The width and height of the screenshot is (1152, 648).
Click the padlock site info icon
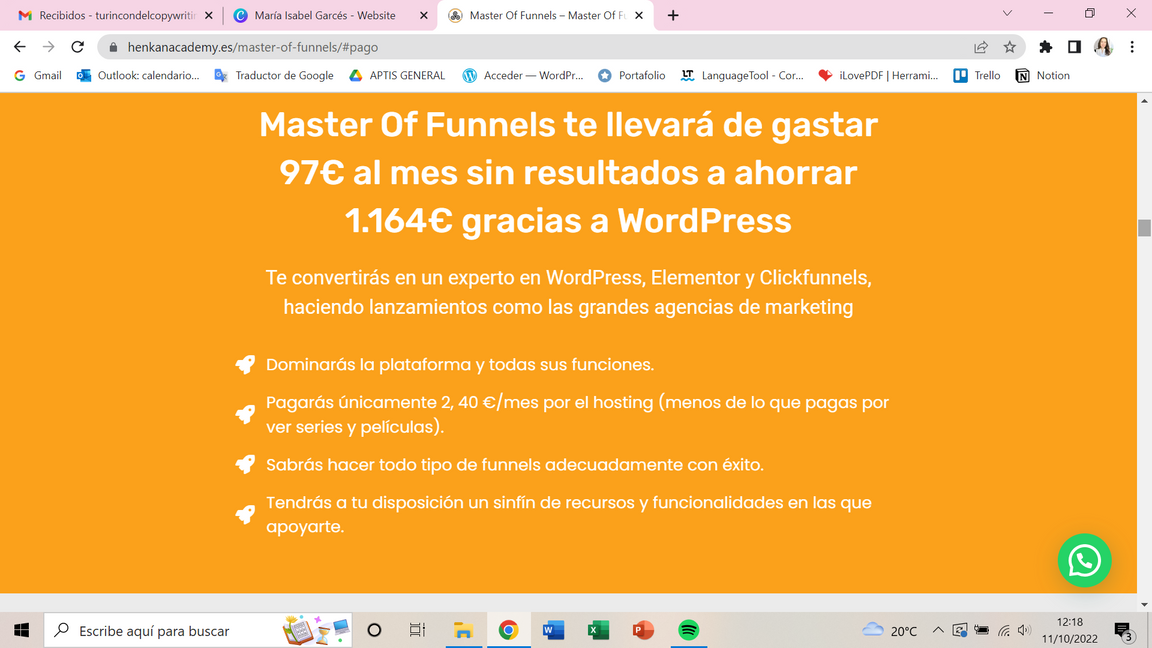[x=113, y=47]
